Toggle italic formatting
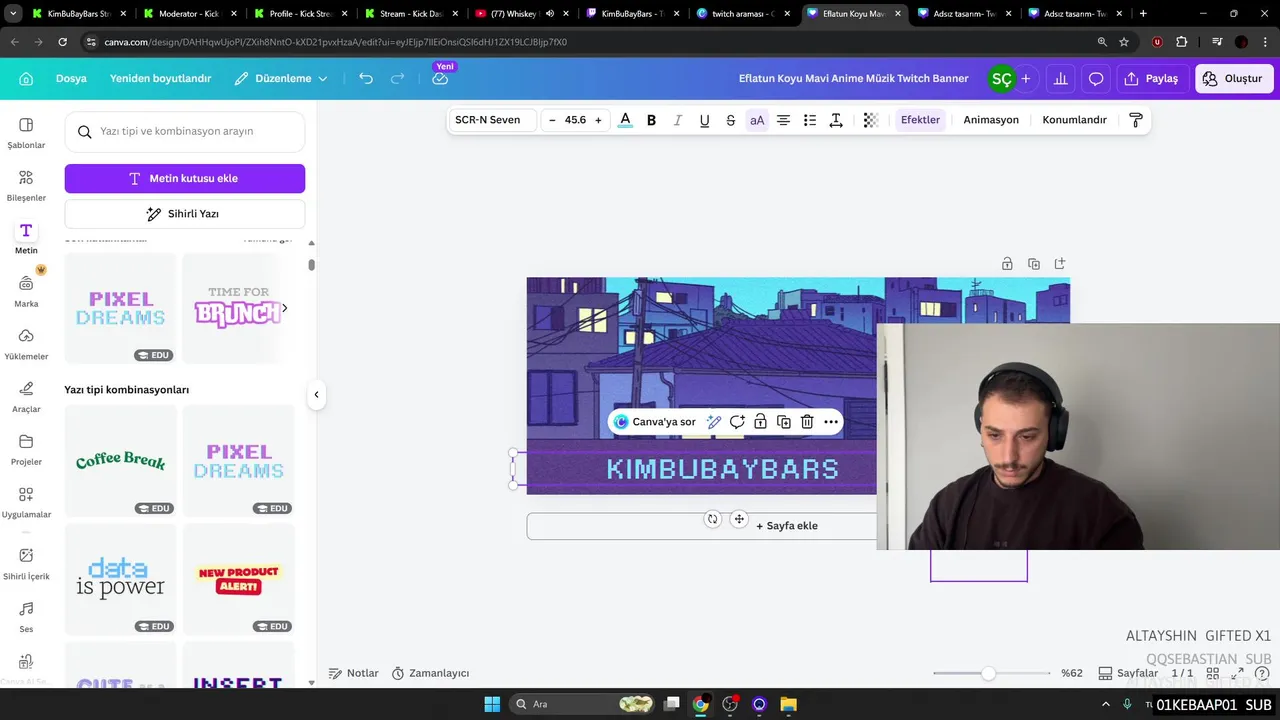This screenshot has height=720, width=1280. 677,120
